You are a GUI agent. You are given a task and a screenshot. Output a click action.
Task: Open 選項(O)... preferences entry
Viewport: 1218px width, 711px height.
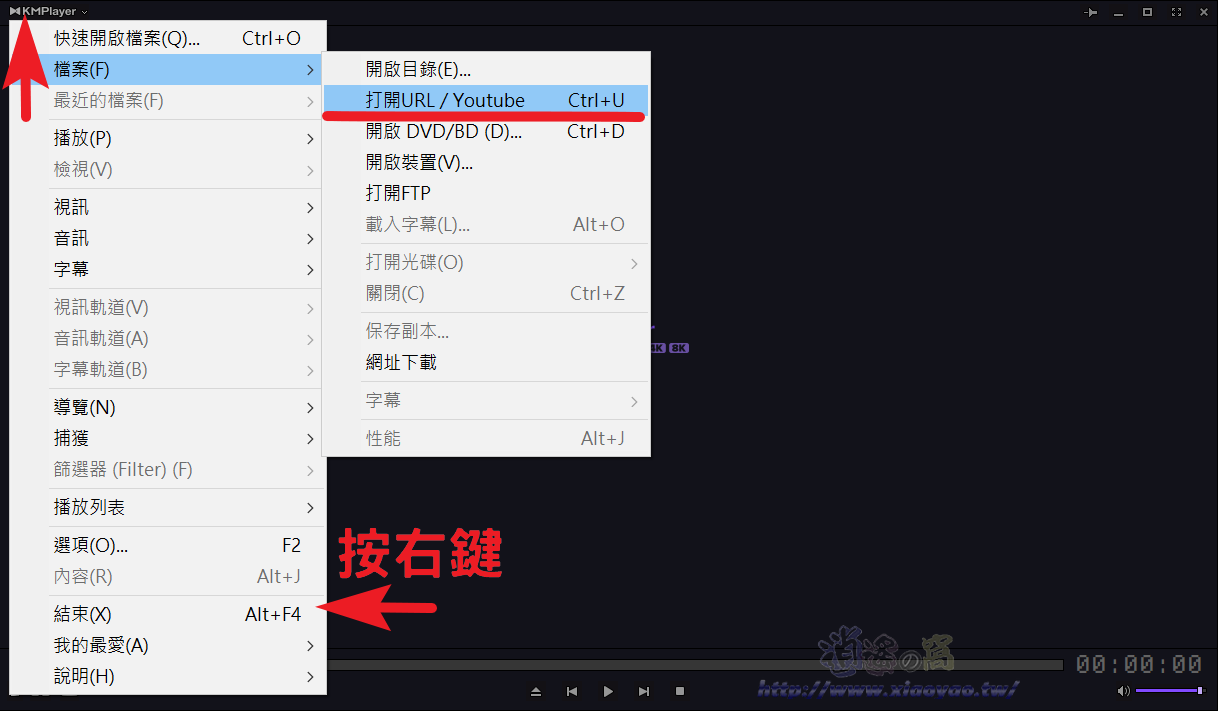[168, 545]
